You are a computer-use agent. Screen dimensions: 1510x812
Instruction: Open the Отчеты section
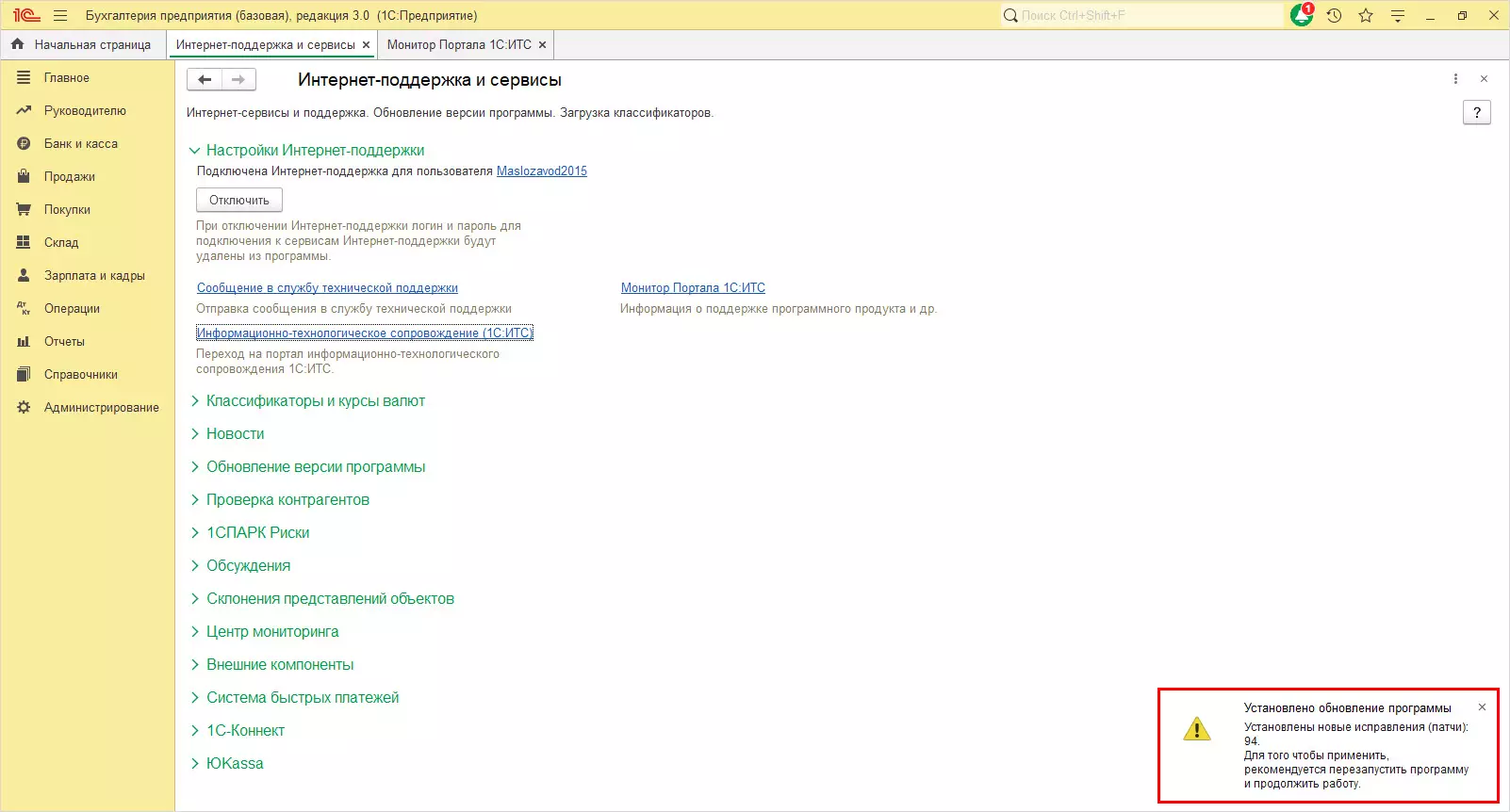64,342
